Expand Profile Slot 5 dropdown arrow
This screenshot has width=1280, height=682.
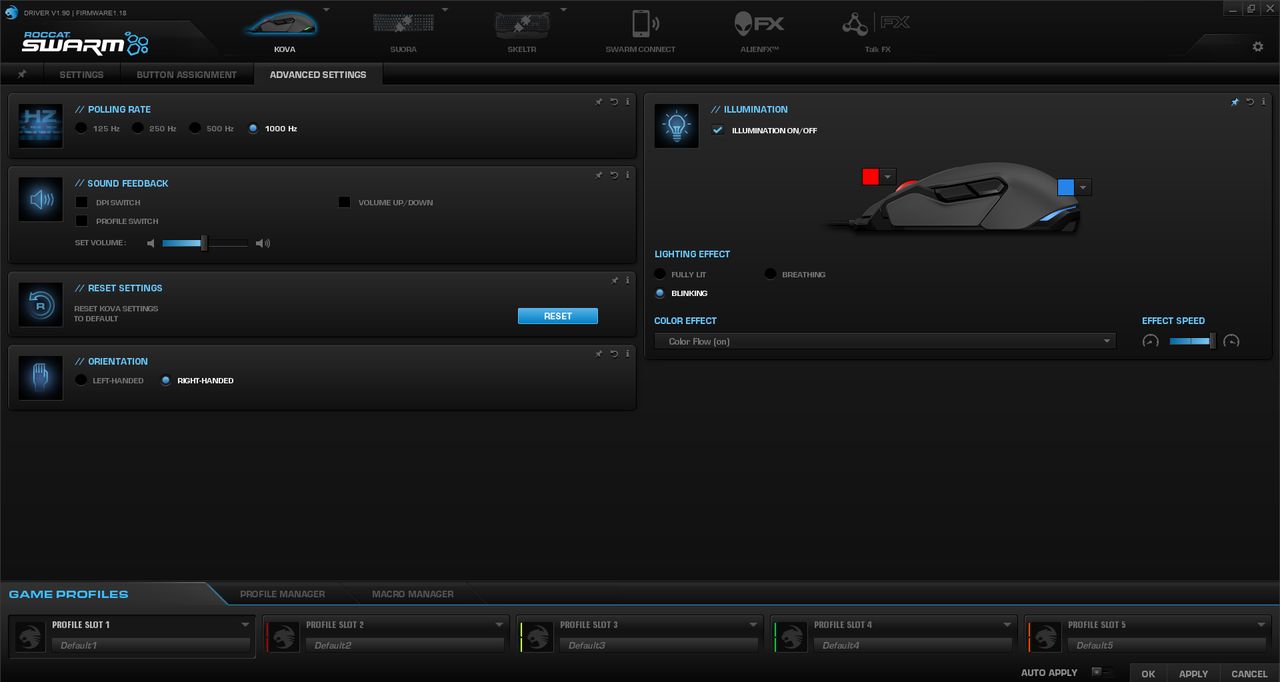tap(1261, 625)
